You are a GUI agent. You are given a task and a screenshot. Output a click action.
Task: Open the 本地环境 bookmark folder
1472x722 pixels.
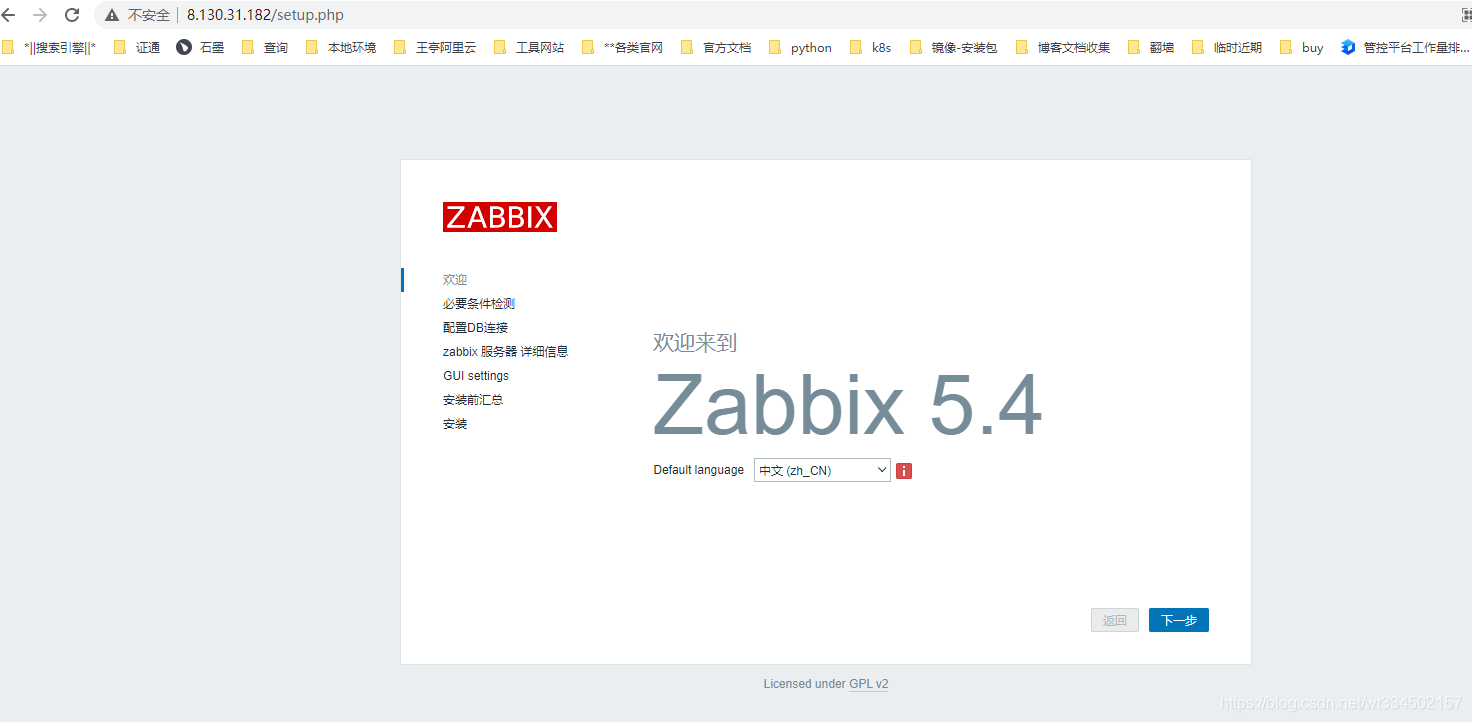coord(341,47)
